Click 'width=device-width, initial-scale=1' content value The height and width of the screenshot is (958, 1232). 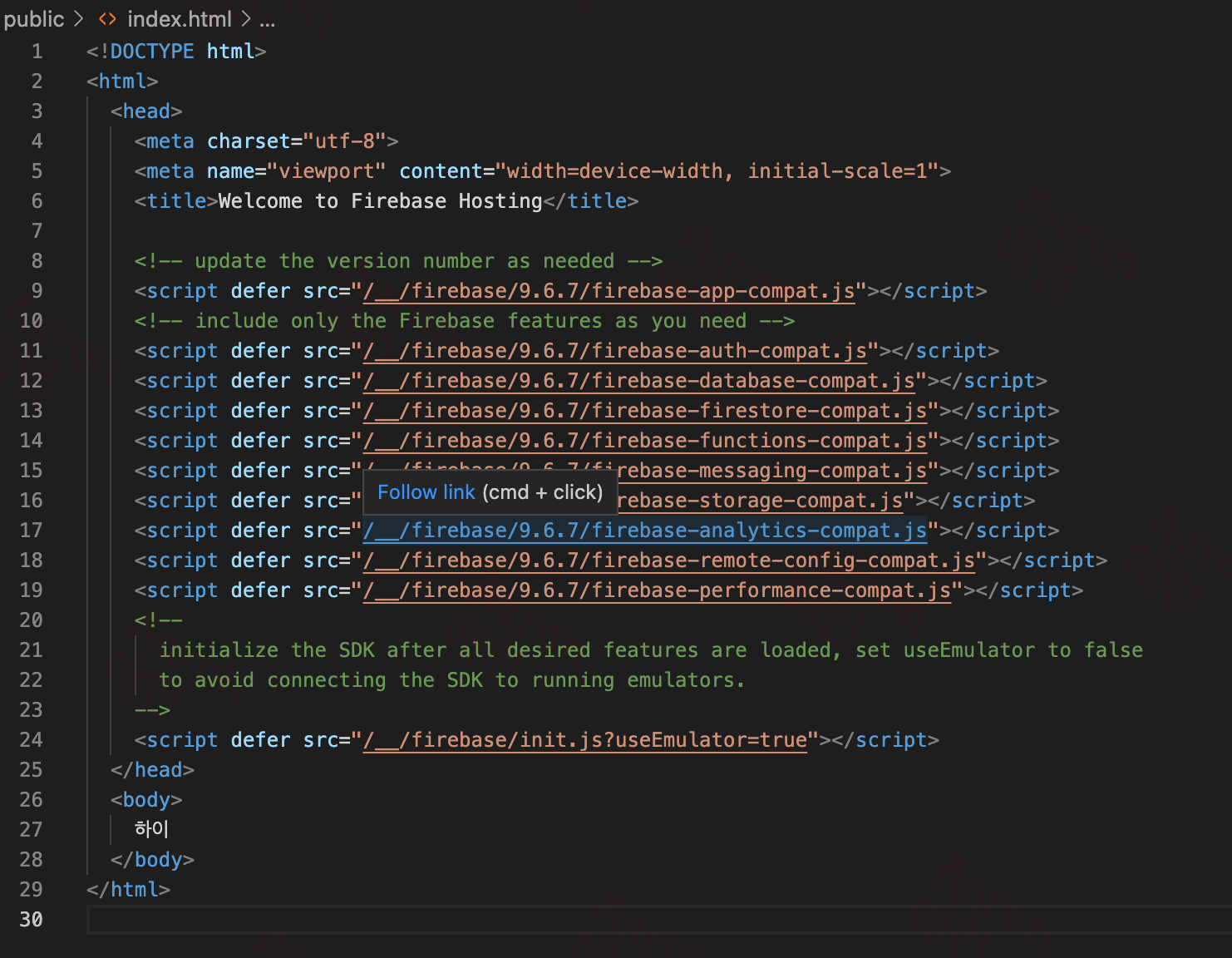[x=717, y=171]
